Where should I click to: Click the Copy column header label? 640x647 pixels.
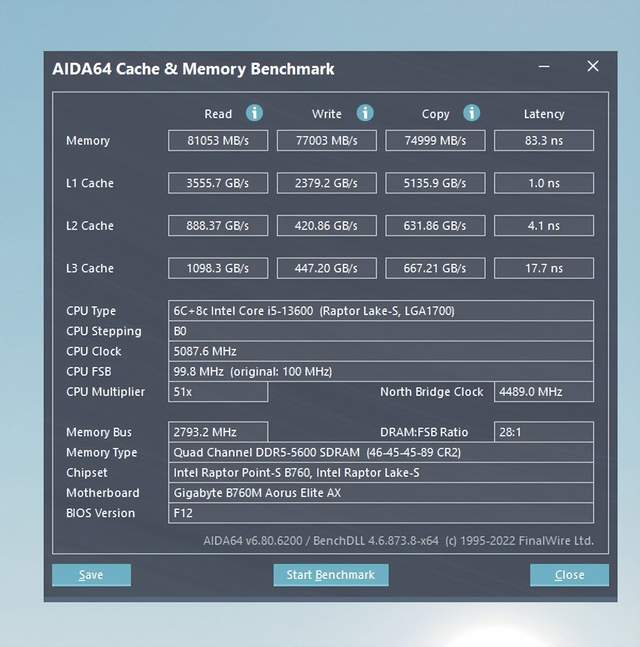coord(435,114)
